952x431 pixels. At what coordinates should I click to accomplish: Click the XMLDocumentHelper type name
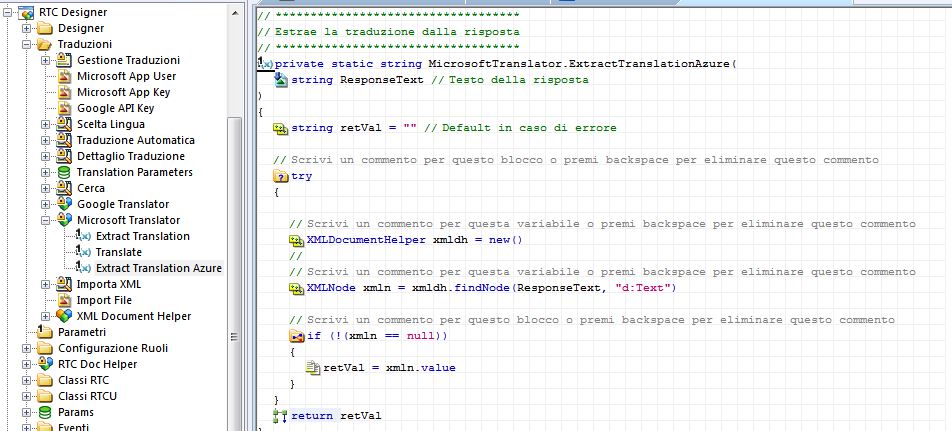[x=366, y=240]
